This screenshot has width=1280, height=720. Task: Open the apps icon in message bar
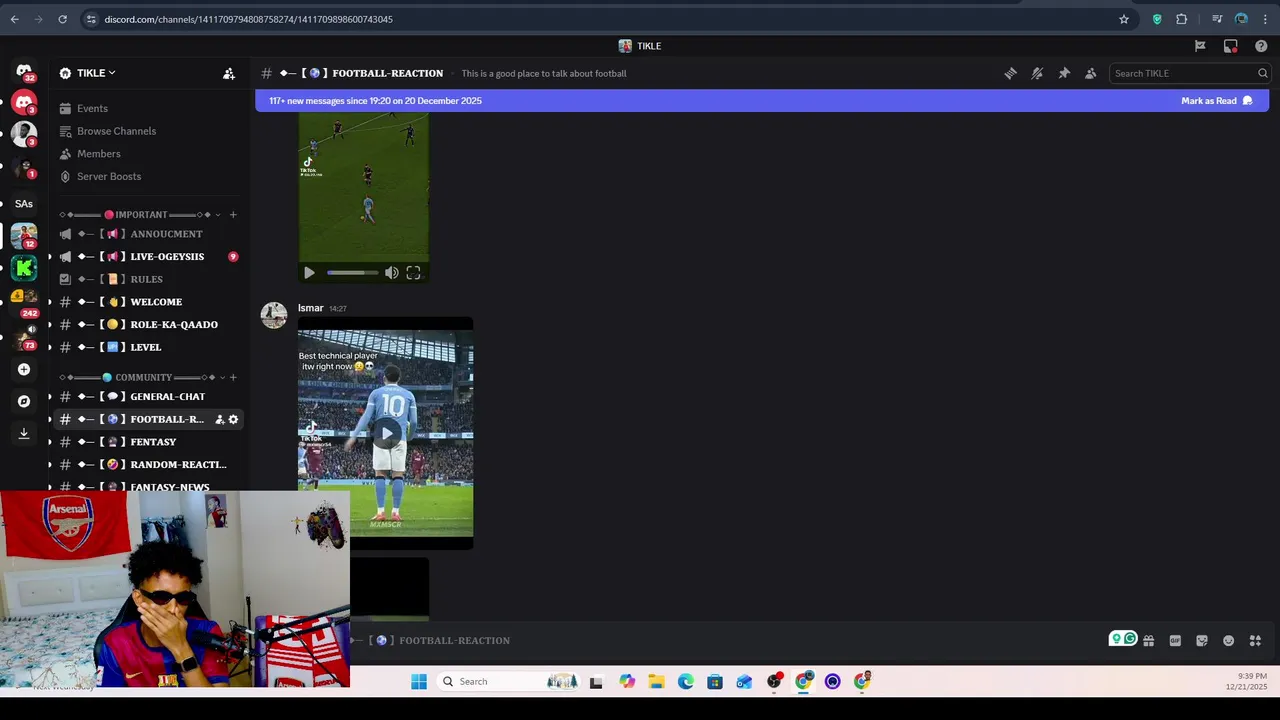pyautogui.click(x=1255, y=640)
